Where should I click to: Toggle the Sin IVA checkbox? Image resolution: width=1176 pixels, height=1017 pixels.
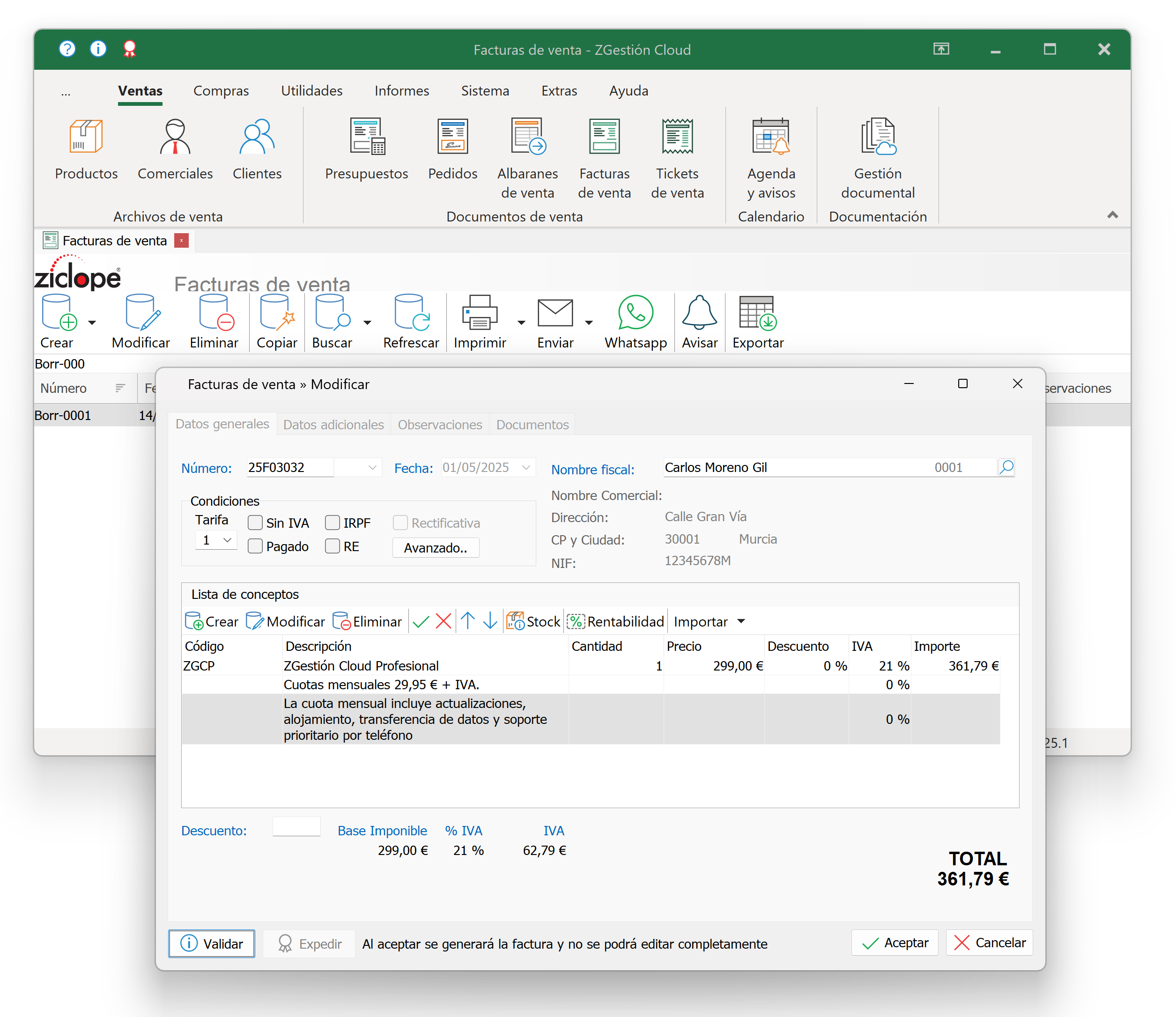[255, 522]
